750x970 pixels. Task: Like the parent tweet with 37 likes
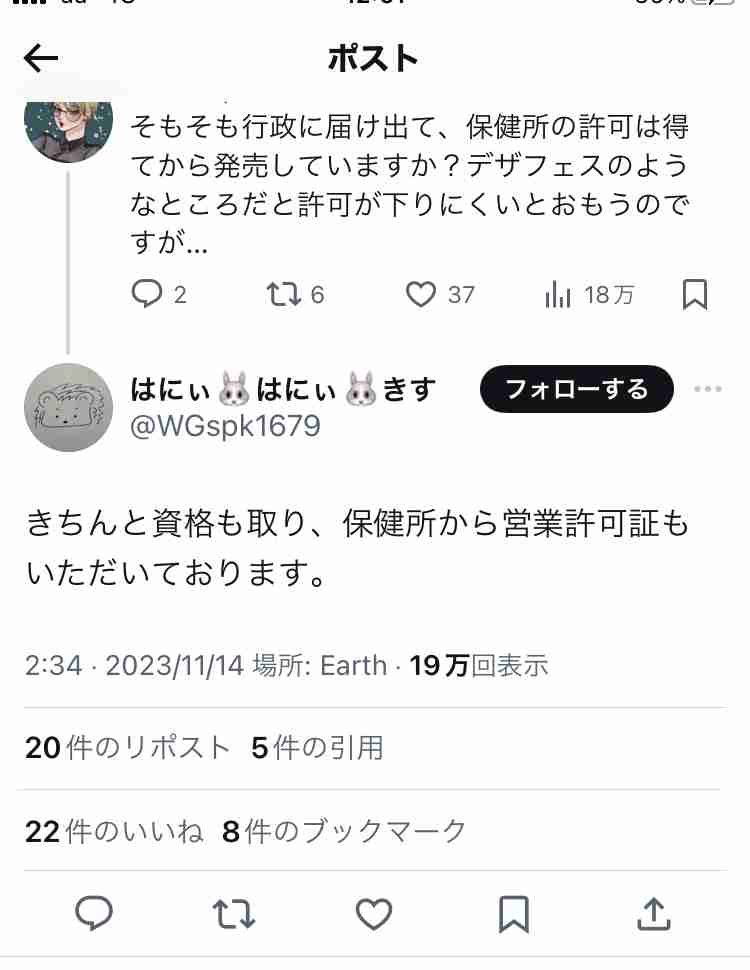pos(440,294)
